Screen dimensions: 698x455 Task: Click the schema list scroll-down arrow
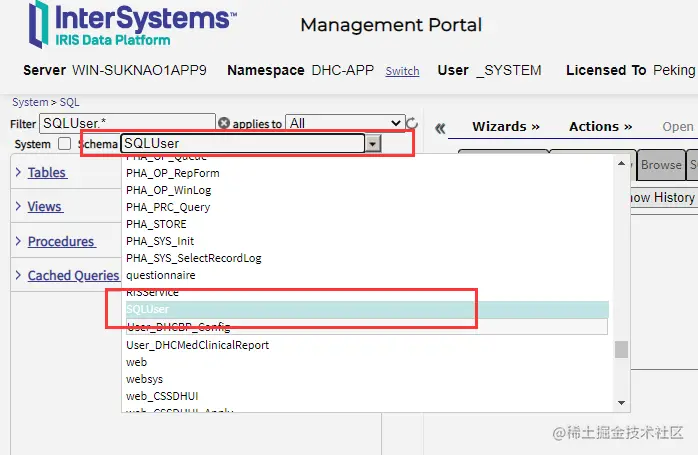point(621,403)
